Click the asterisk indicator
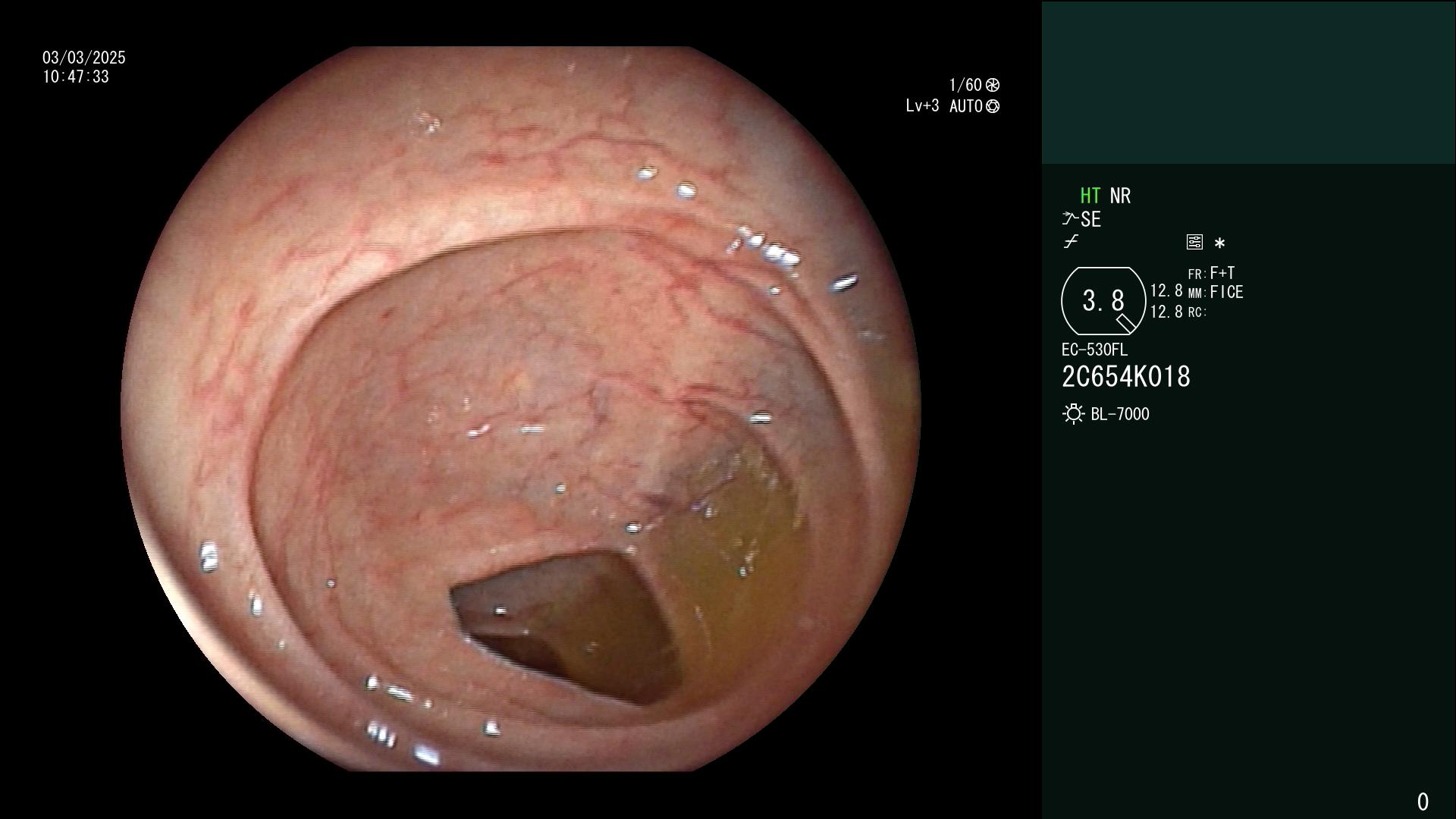The image size is (1456, 819). pos(1219,243)
